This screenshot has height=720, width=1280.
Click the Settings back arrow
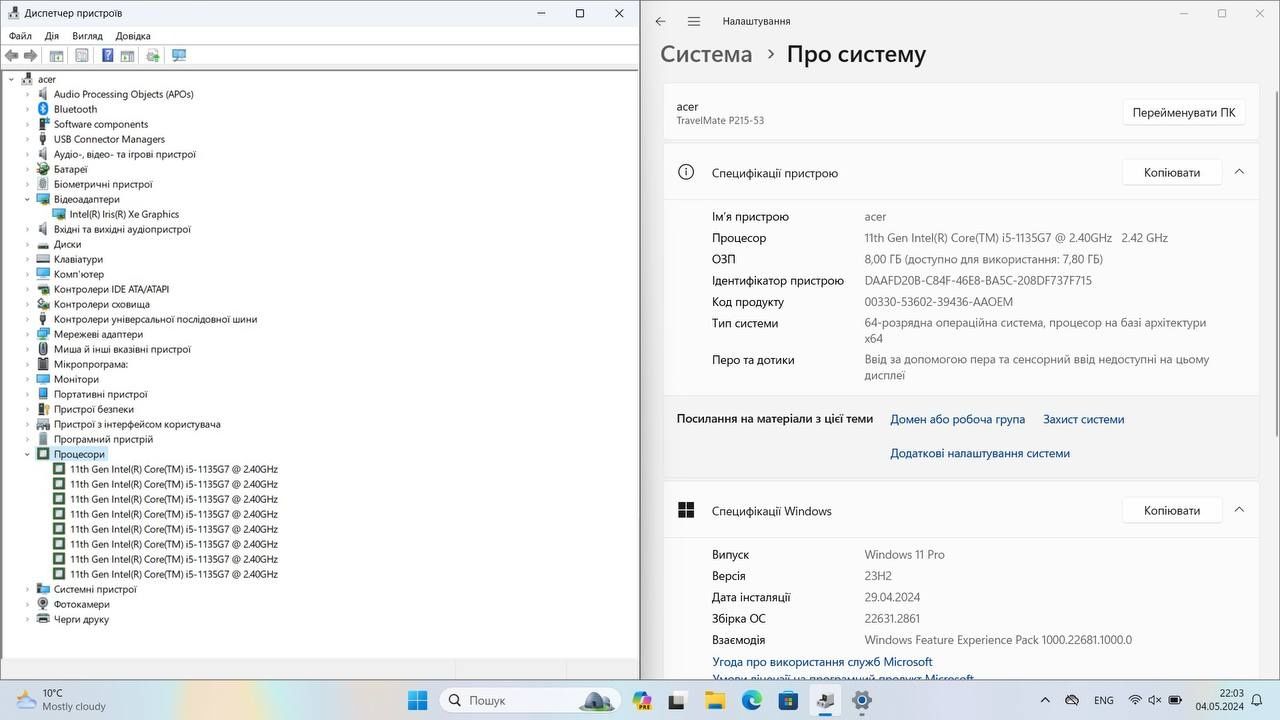tap(660, 21)
